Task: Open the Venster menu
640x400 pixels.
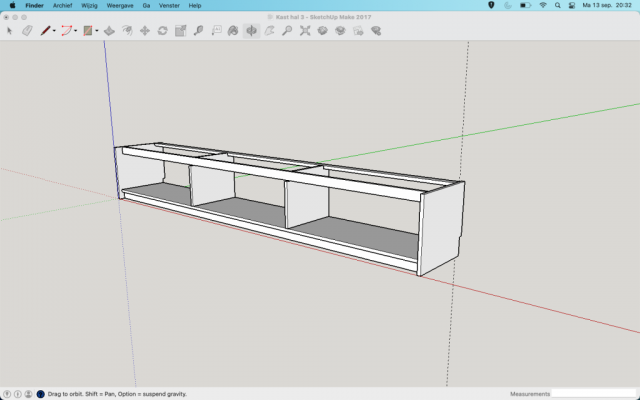Action: coord(169,6)
